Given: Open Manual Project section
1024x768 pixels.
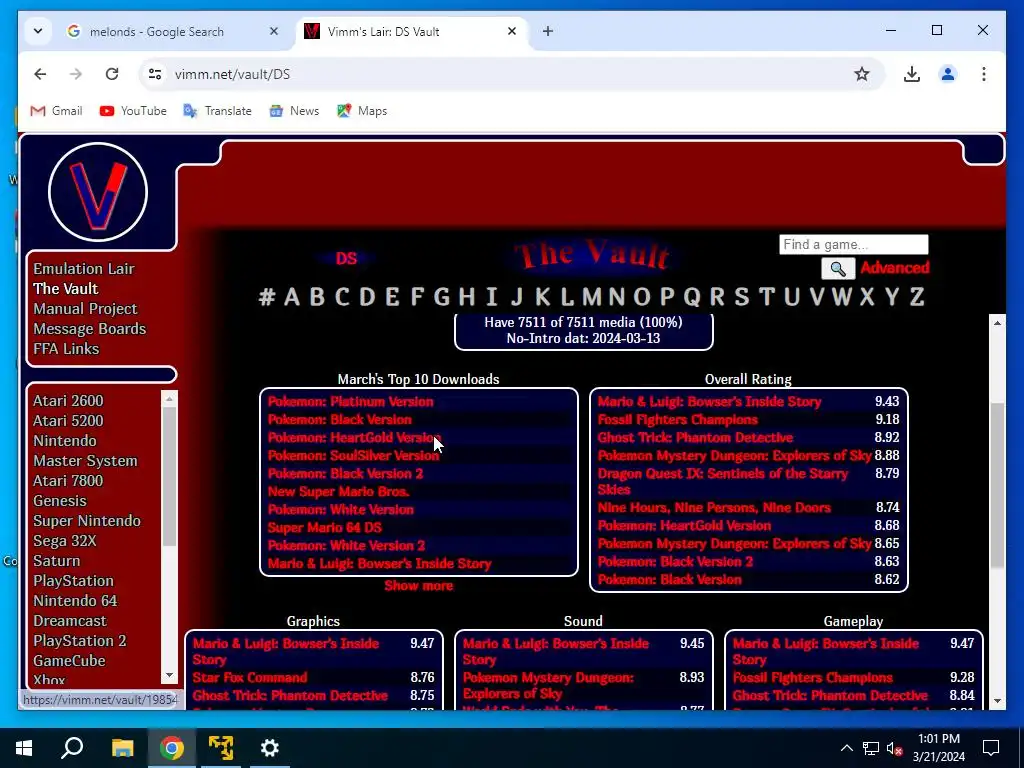Looking at the screenshot, I should tap(85, 309).
